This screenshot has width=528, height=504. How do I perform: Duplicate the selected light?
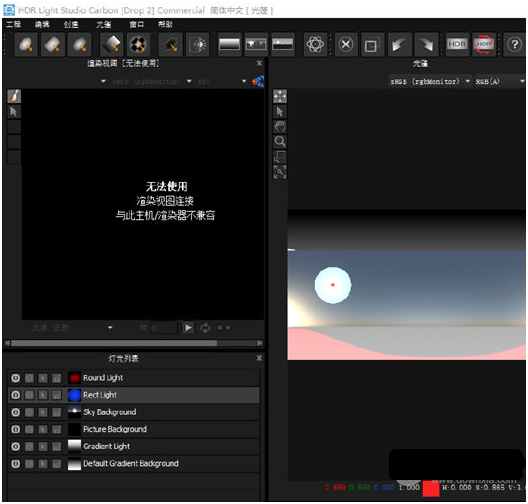[372, 44]
